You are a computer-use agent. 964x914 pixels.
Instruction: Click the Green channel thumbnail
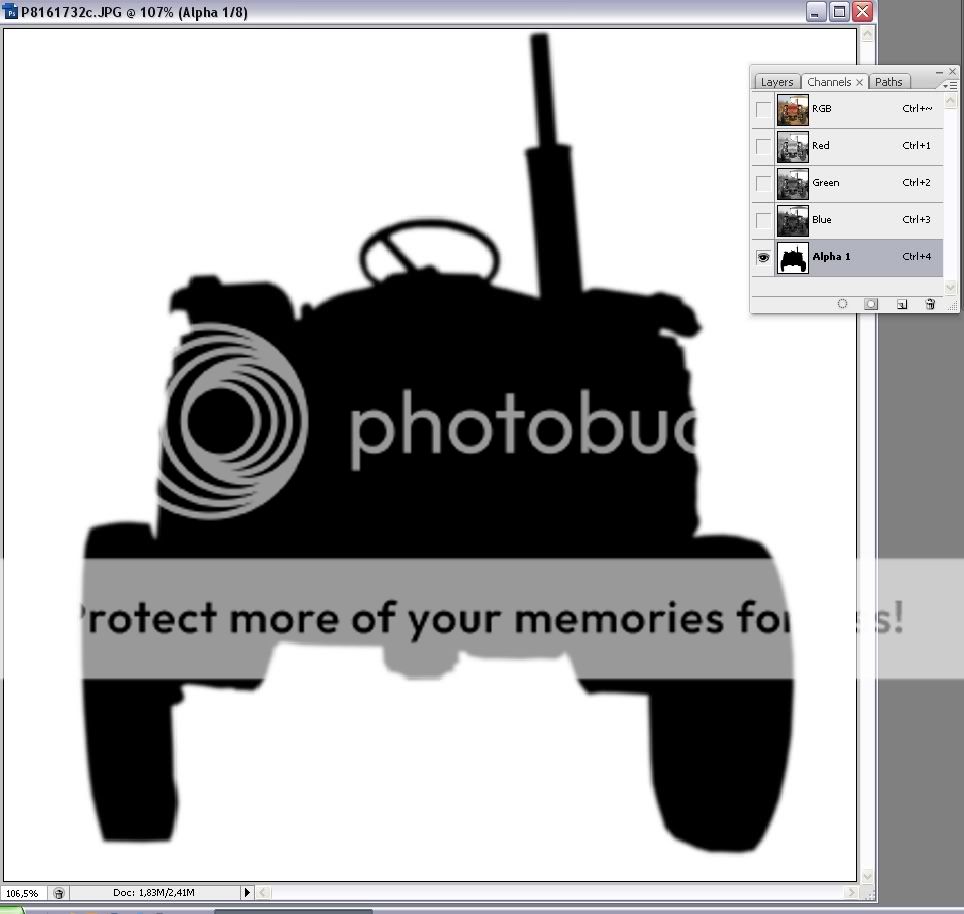click(792, 183)
